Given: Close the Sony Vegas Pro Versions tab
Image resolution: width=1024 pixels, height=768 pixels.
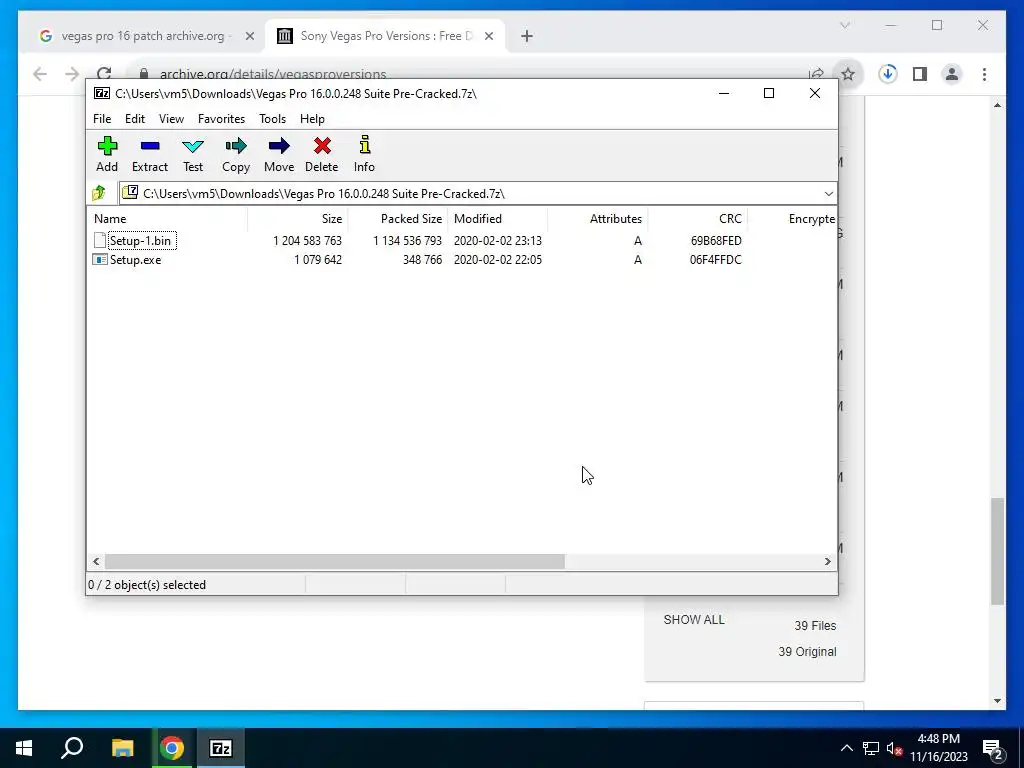Looking at the screenshot, I should point(488,36).
